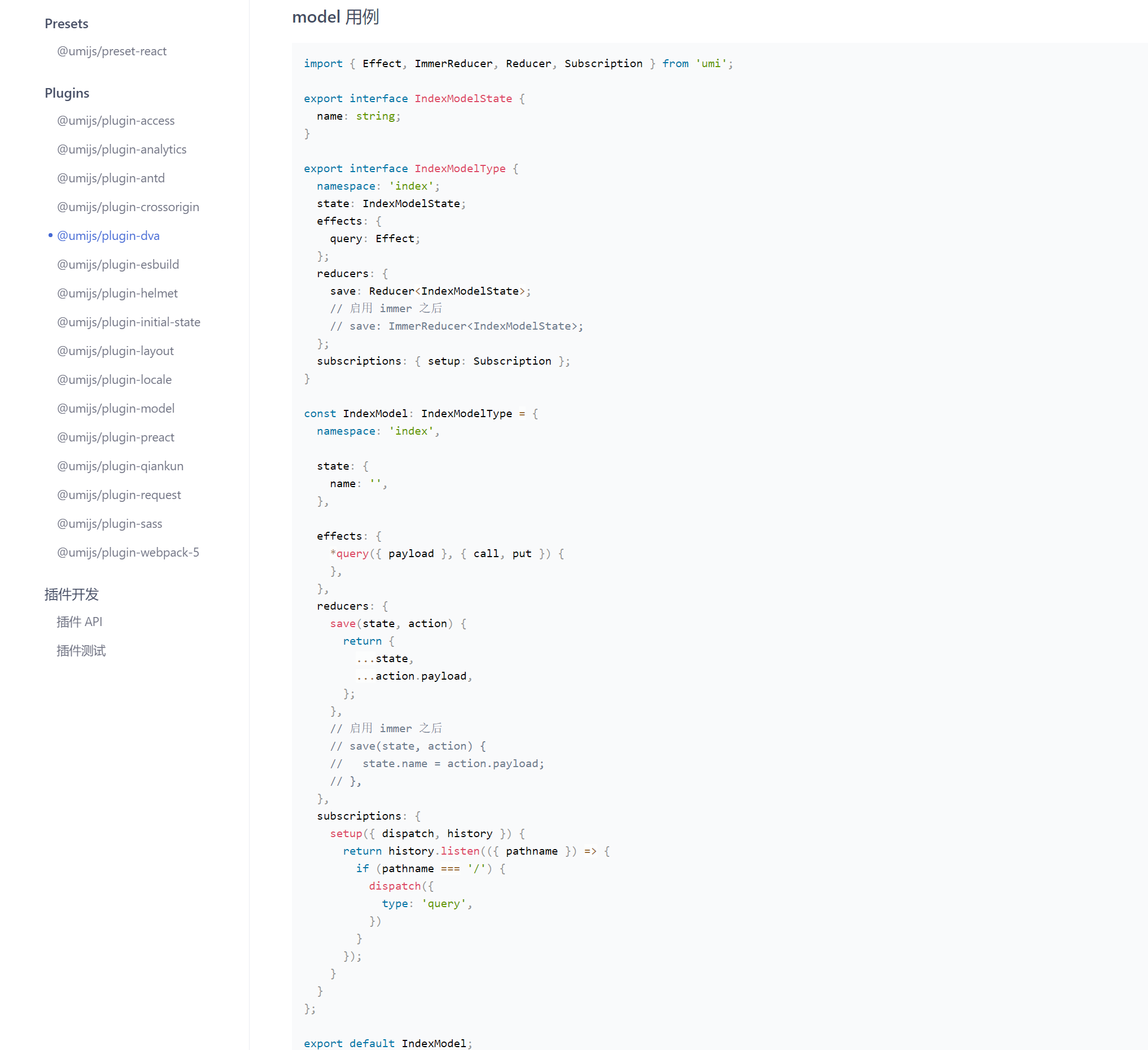Click 'export interface IndexModelType' line

pyautogui.click(x=411, y=169)
